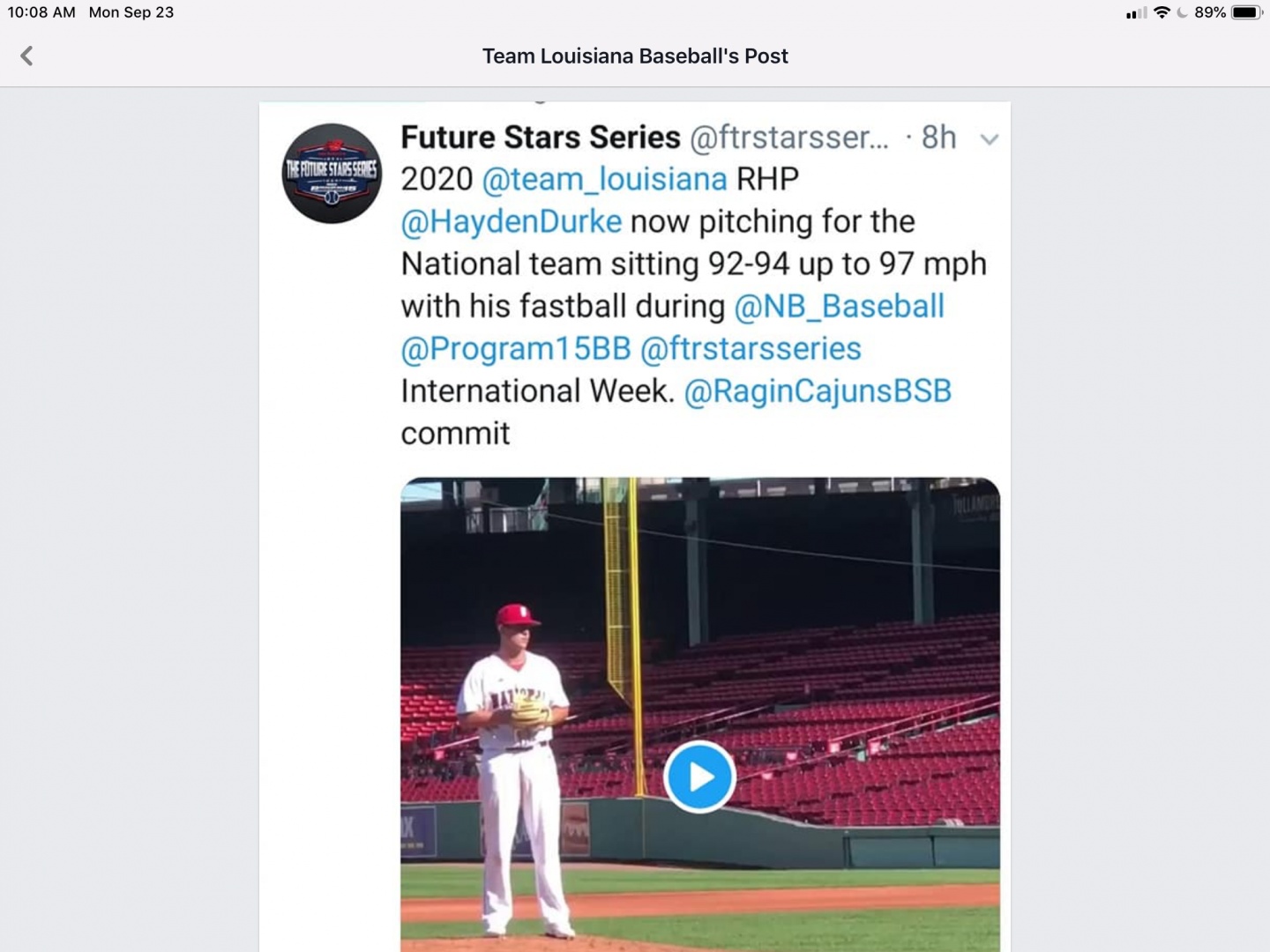The image size is (1270, 952).
Task: Open the Future Stars Series profile picture
Action: tap(332, 173)
